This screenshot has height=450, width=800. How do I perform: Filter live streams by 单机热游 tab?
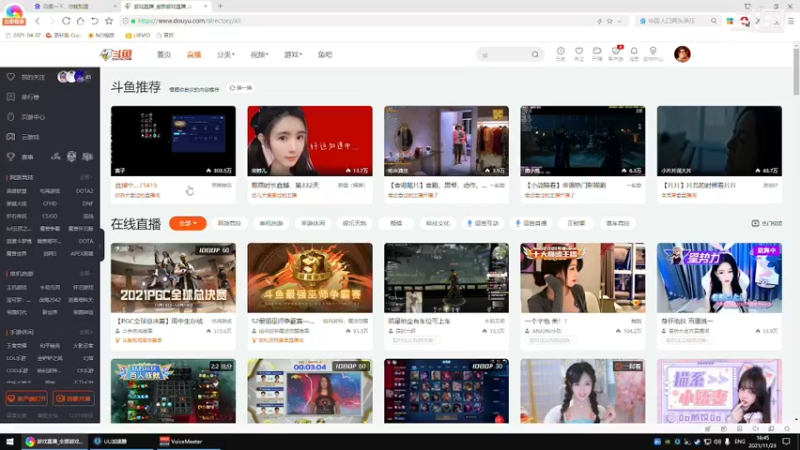271,223
